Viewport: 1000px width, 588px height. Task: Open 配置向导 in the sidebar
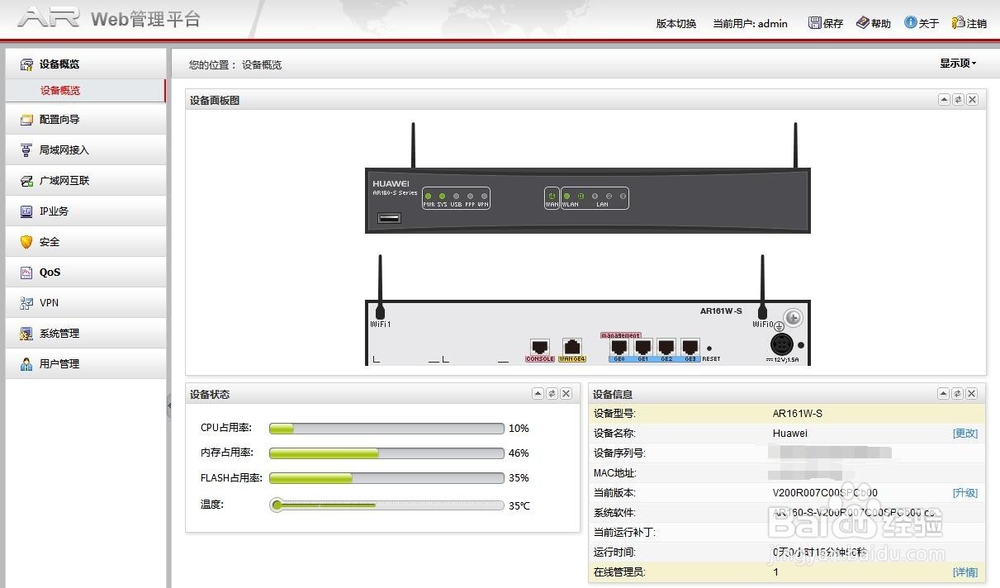85,119
